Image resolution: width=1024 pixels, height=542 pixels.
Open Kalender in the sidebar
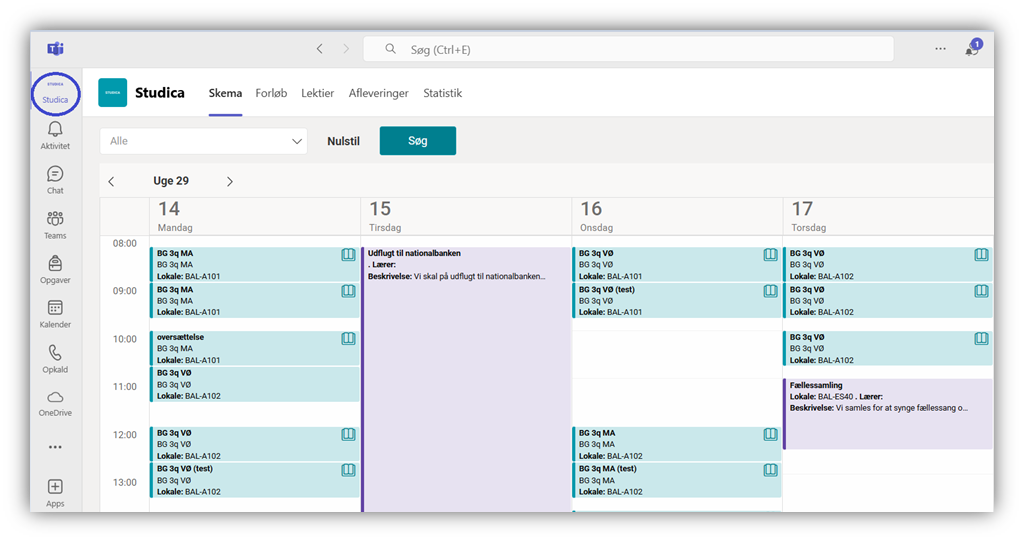point(56,314)
